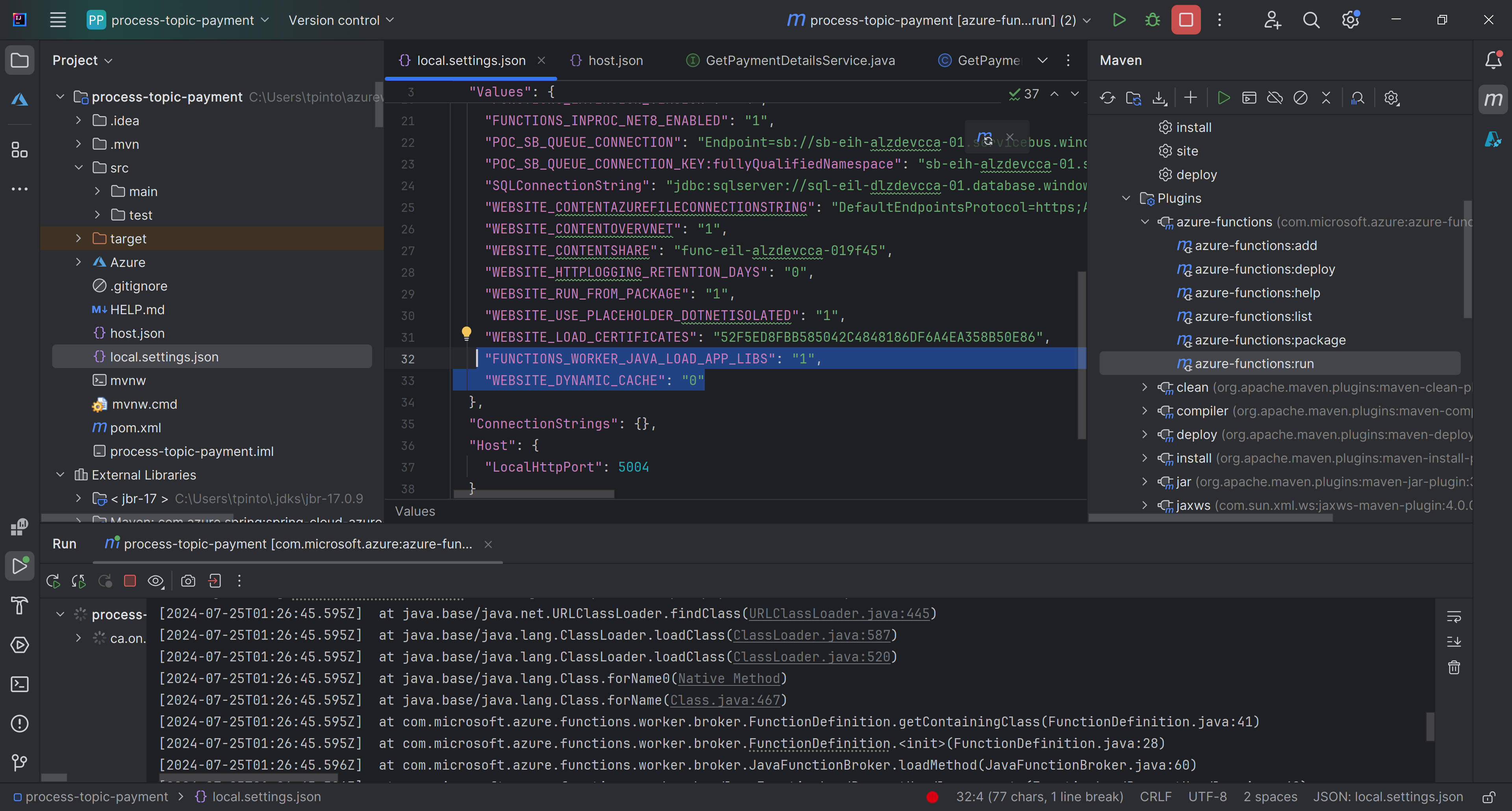Viewport: 1512px width, 811px height.
Task: Reload all Maven projects
Action: point(1107,98)
